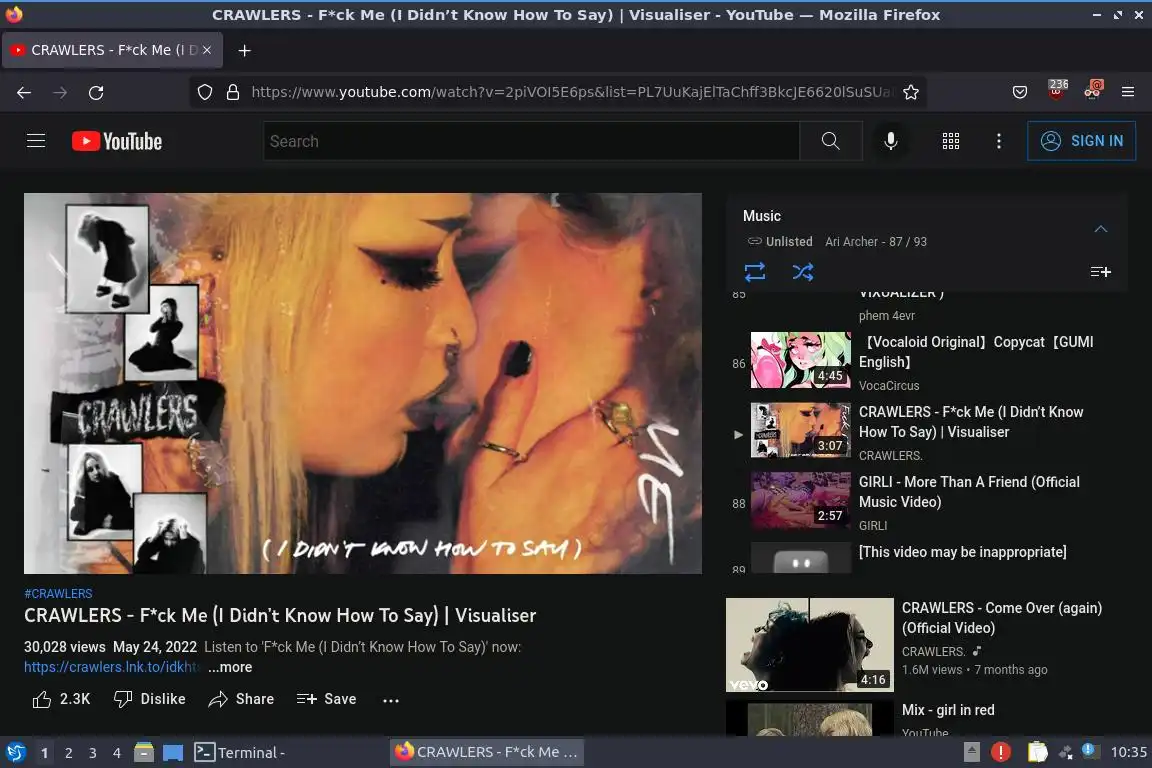
Task: Click the red alert tray icon
Action: (1001, 752)
